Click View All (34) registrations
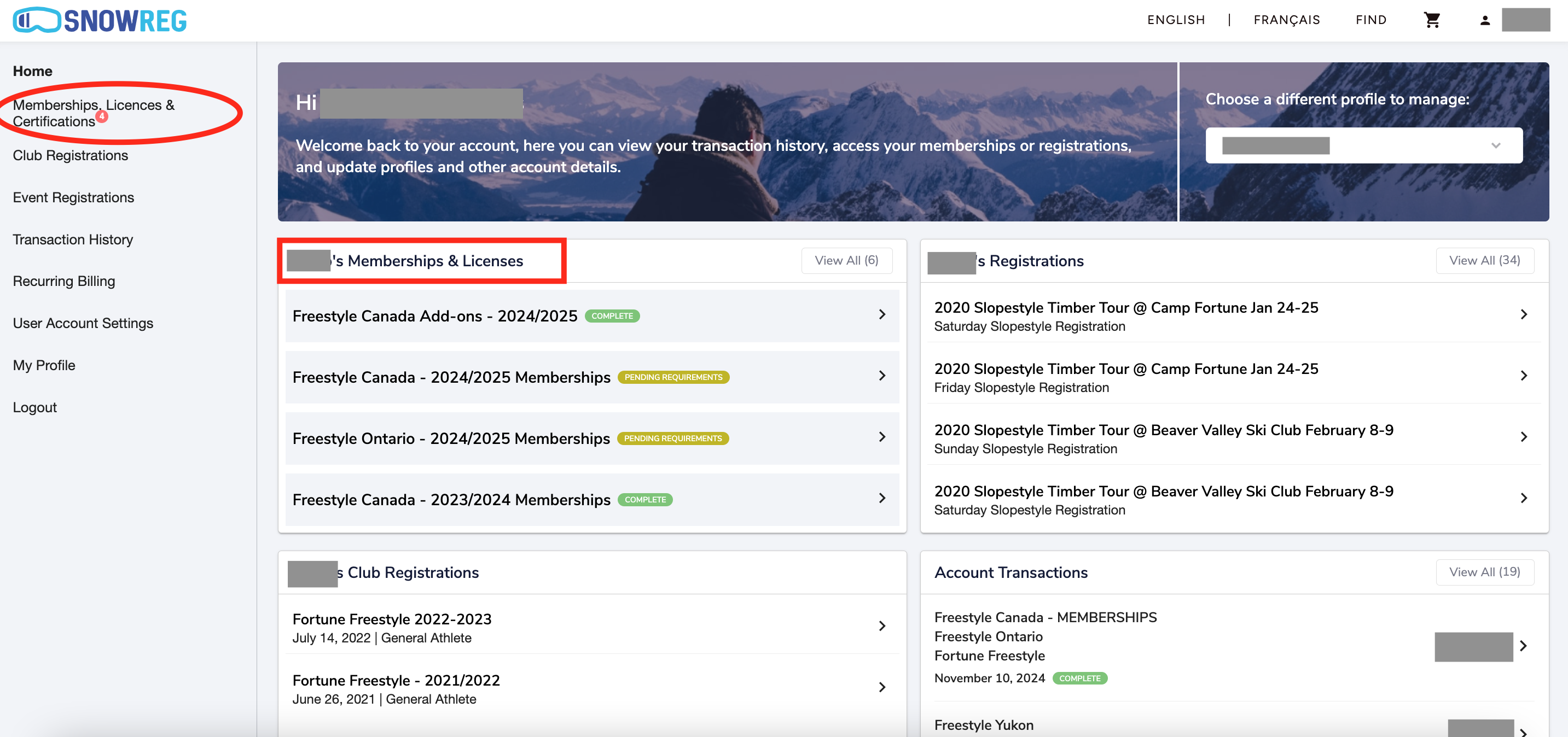 [x=1485, y=260]
